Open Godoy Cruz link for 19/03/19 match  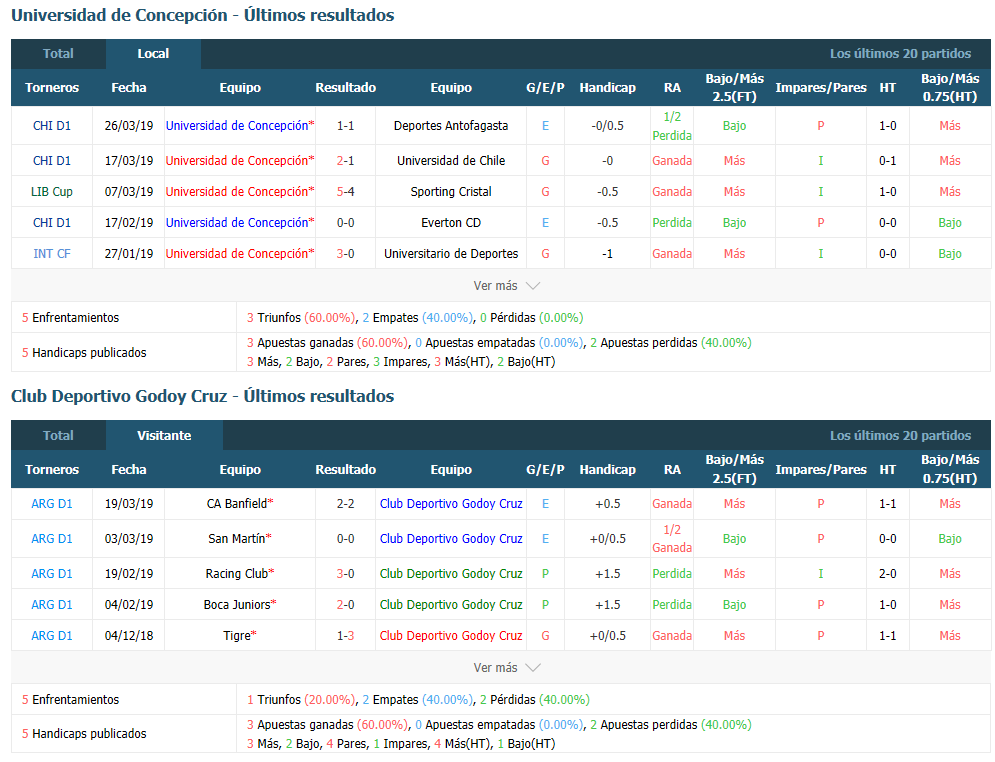tap(451, 504)
